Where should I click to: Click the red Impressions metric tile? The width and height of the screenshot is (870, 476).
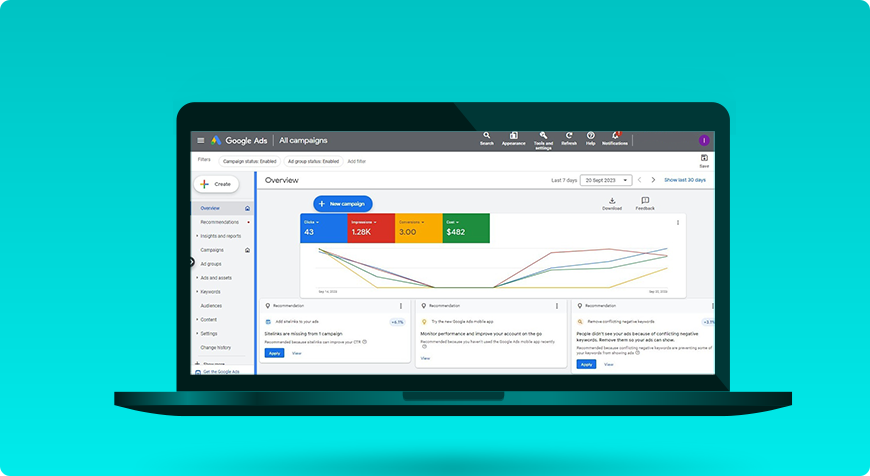pos(371,228)
